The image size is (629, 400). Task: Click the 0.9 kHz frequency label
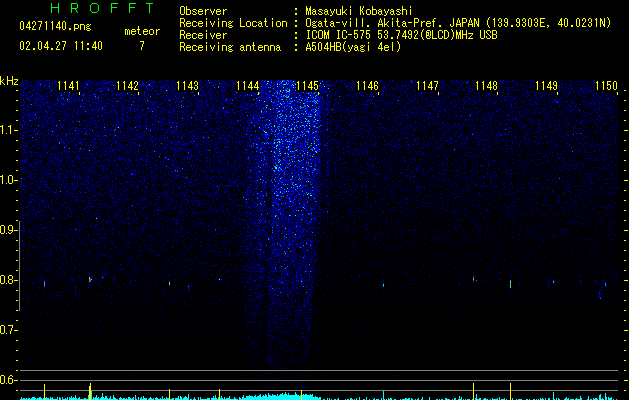point(8,230)
